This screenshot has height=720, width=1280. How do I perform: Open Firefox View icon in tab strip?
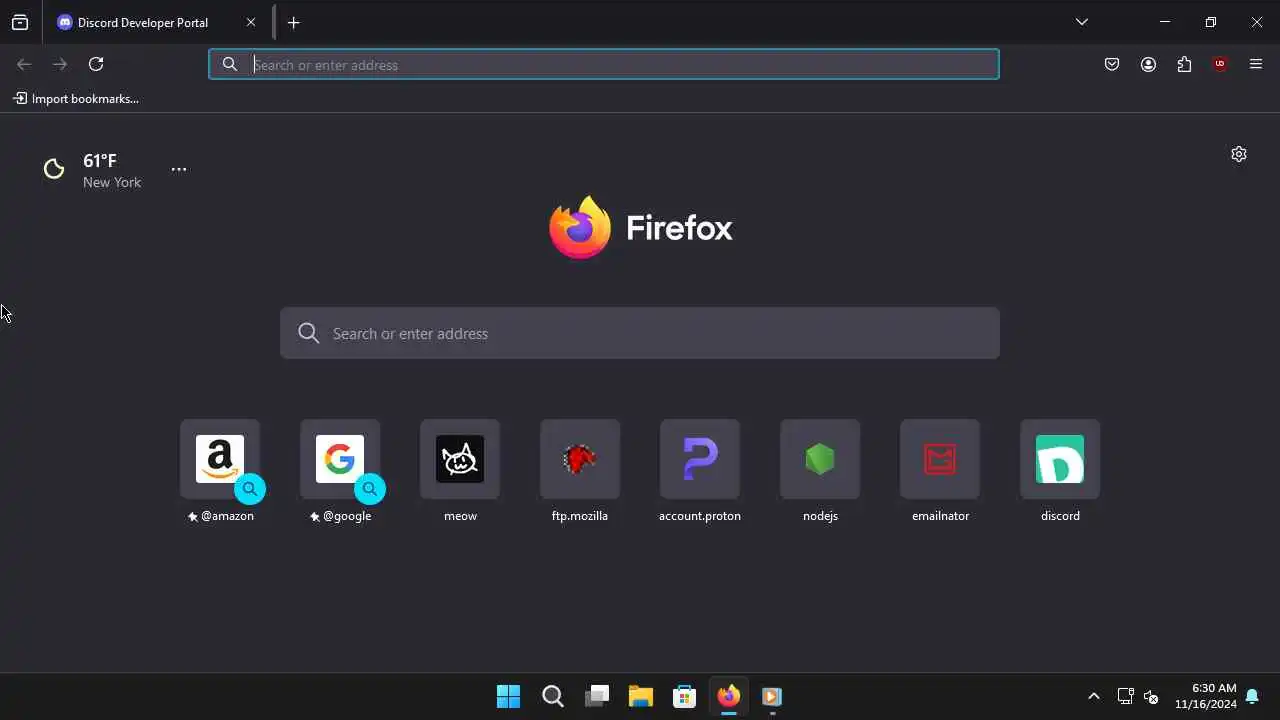click(x=20, y=22)
